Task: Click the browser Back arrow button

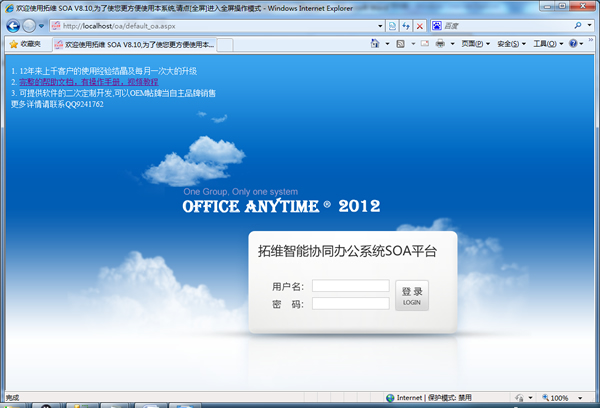Action: (14, 25)
